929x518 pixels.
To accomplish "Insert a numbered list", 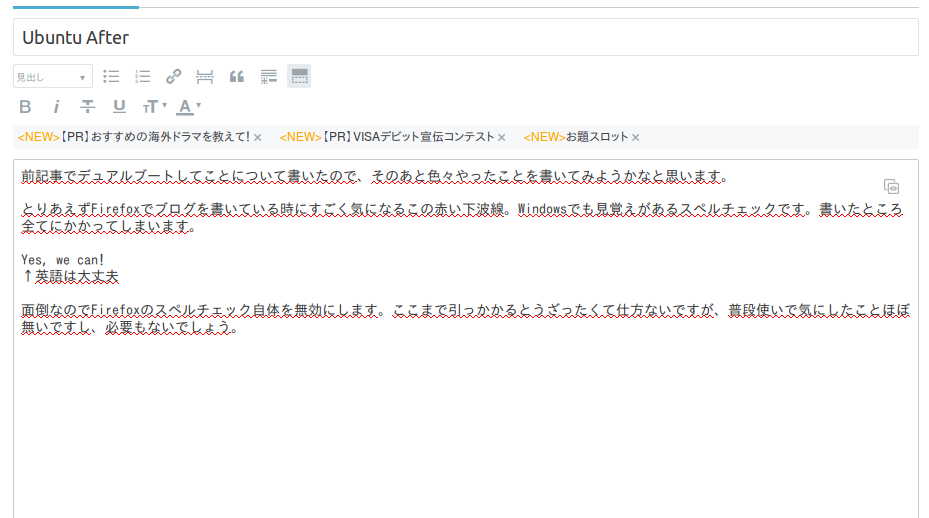I will click(143, 76).
